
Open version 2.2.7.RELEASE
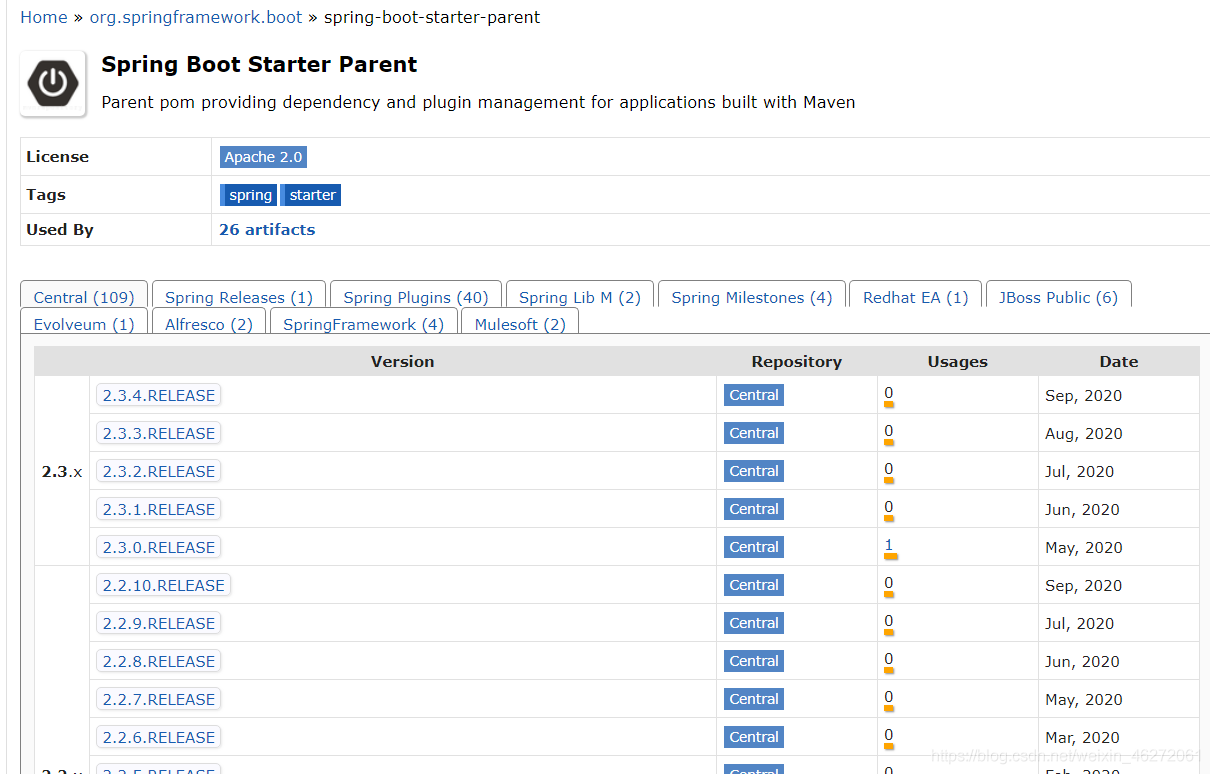(159, 699)
